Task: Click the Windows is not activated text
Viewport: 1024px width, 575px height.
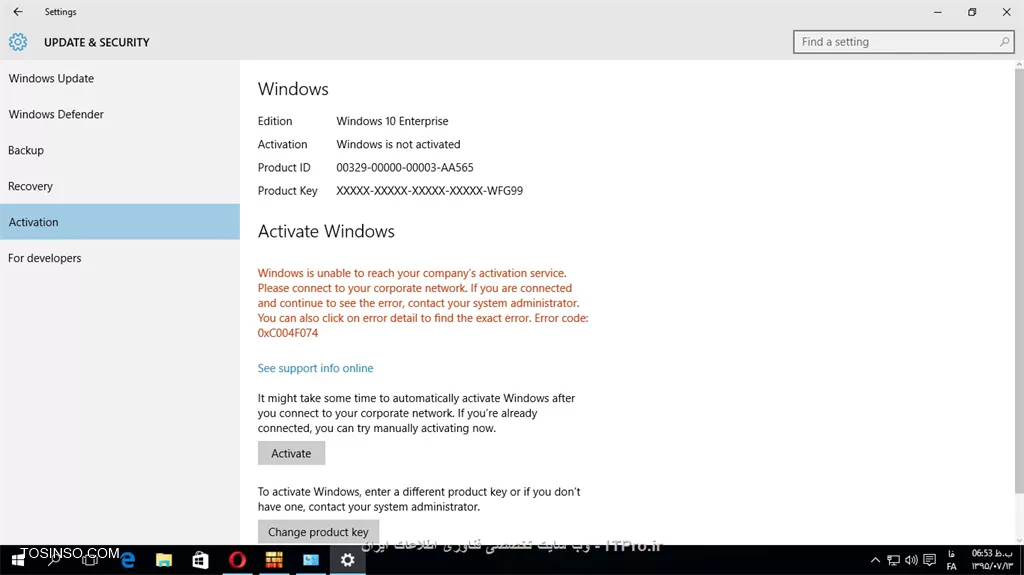Action: (x=398, y=144)
